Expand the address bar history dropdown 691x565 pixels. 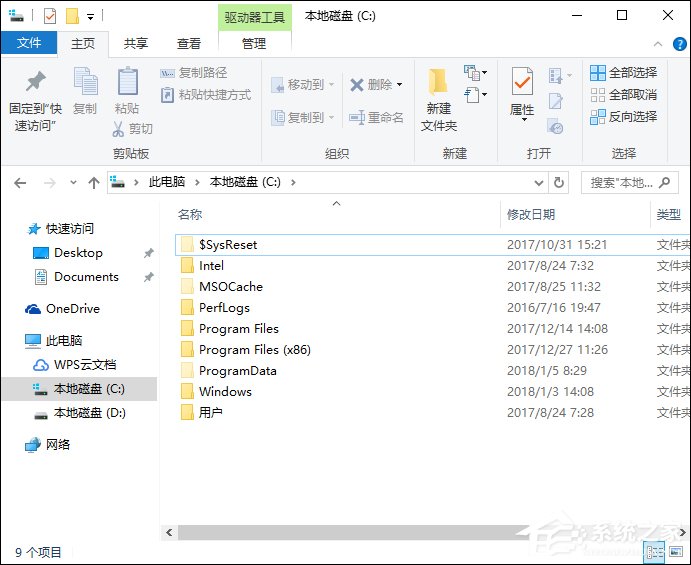539,182
